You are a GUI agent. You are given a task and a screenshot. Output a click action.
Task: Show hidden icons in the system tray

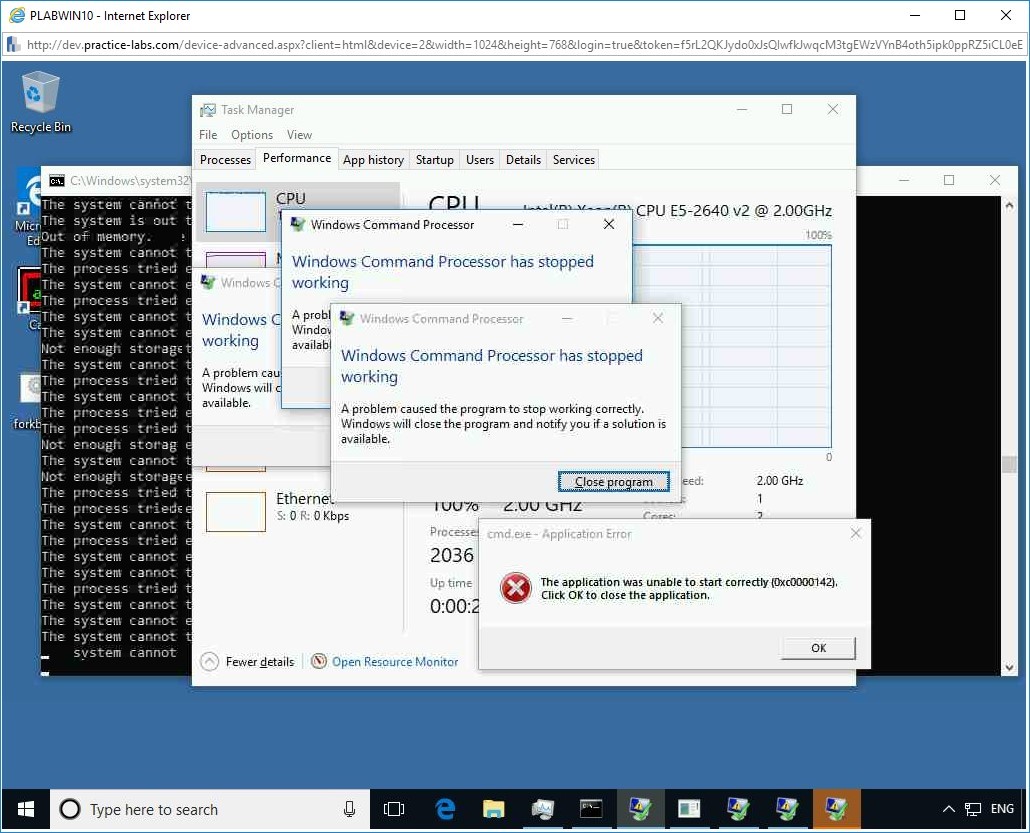click(948, 809)
